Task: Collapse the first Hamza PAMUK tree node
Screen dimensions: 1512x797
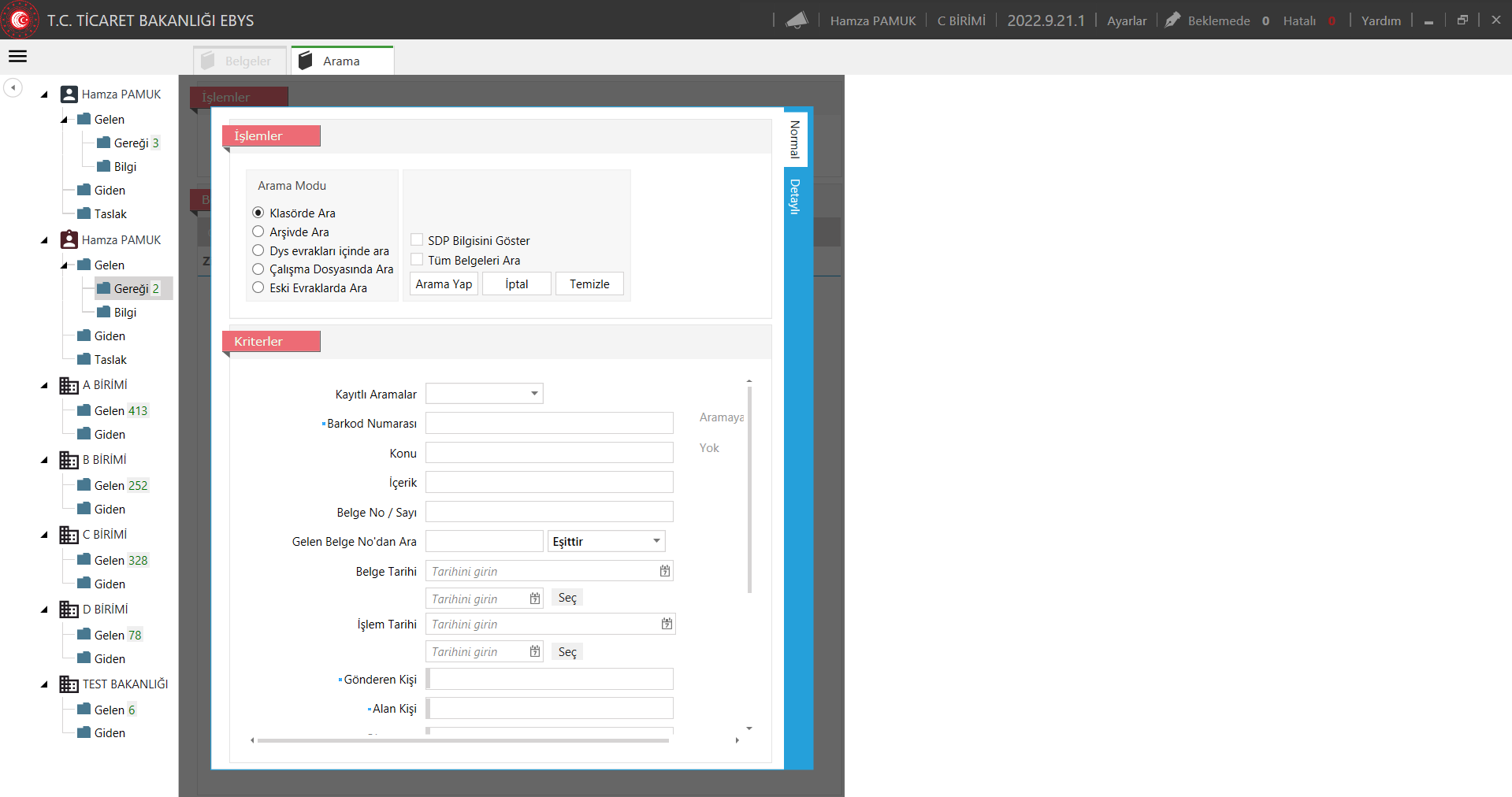Action: coord(44,95)
